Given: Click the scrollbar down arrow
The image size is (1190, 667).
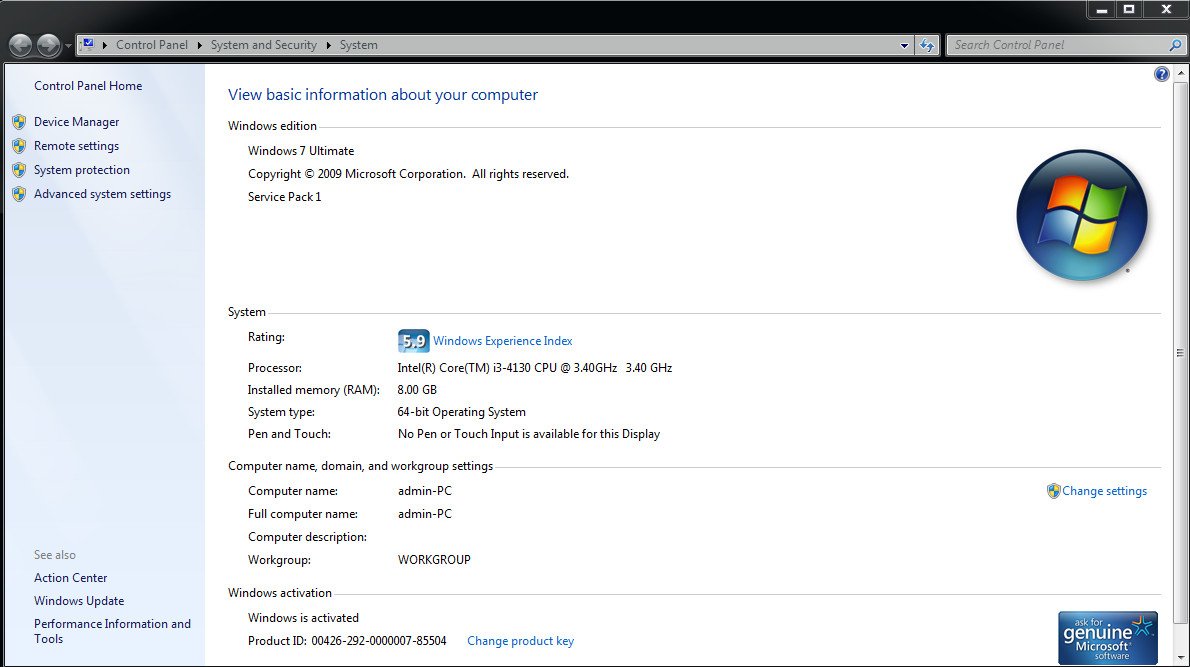Looking at the screenshot, I should pos(1180,657).
